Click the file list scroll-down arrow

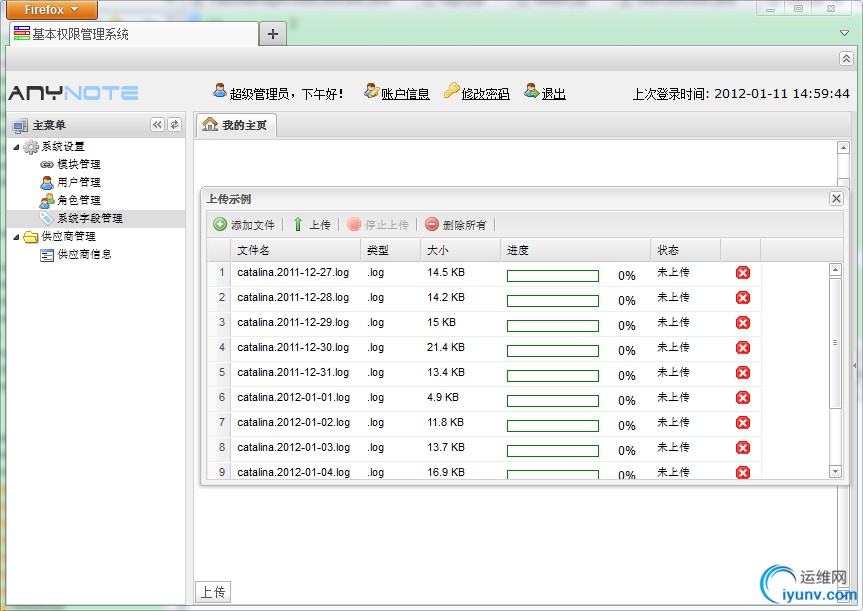tap(835, 472)
